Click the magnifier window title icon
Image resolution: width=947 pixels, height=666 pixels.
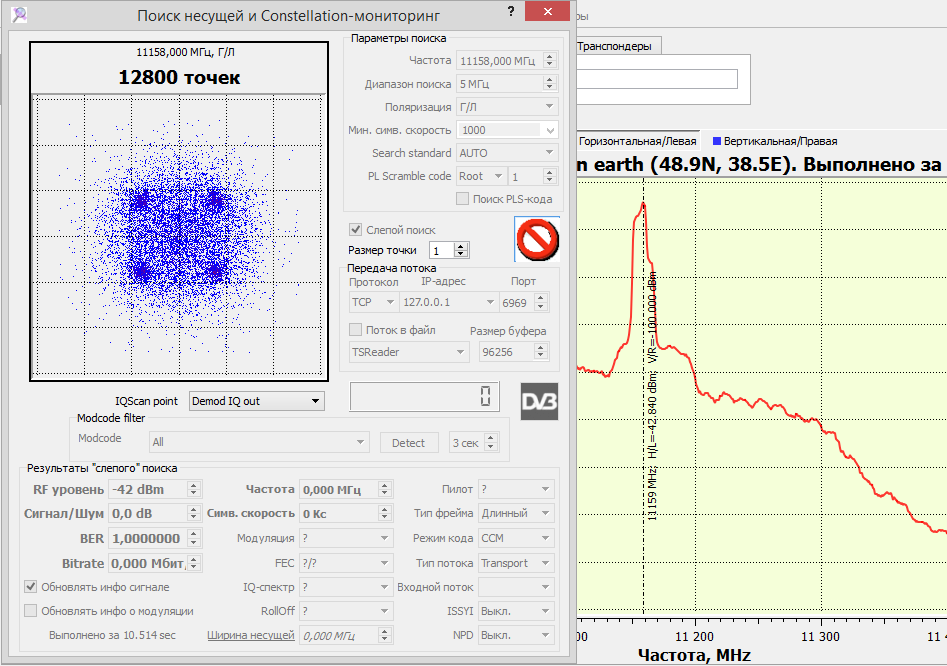(x=19, y=14)
